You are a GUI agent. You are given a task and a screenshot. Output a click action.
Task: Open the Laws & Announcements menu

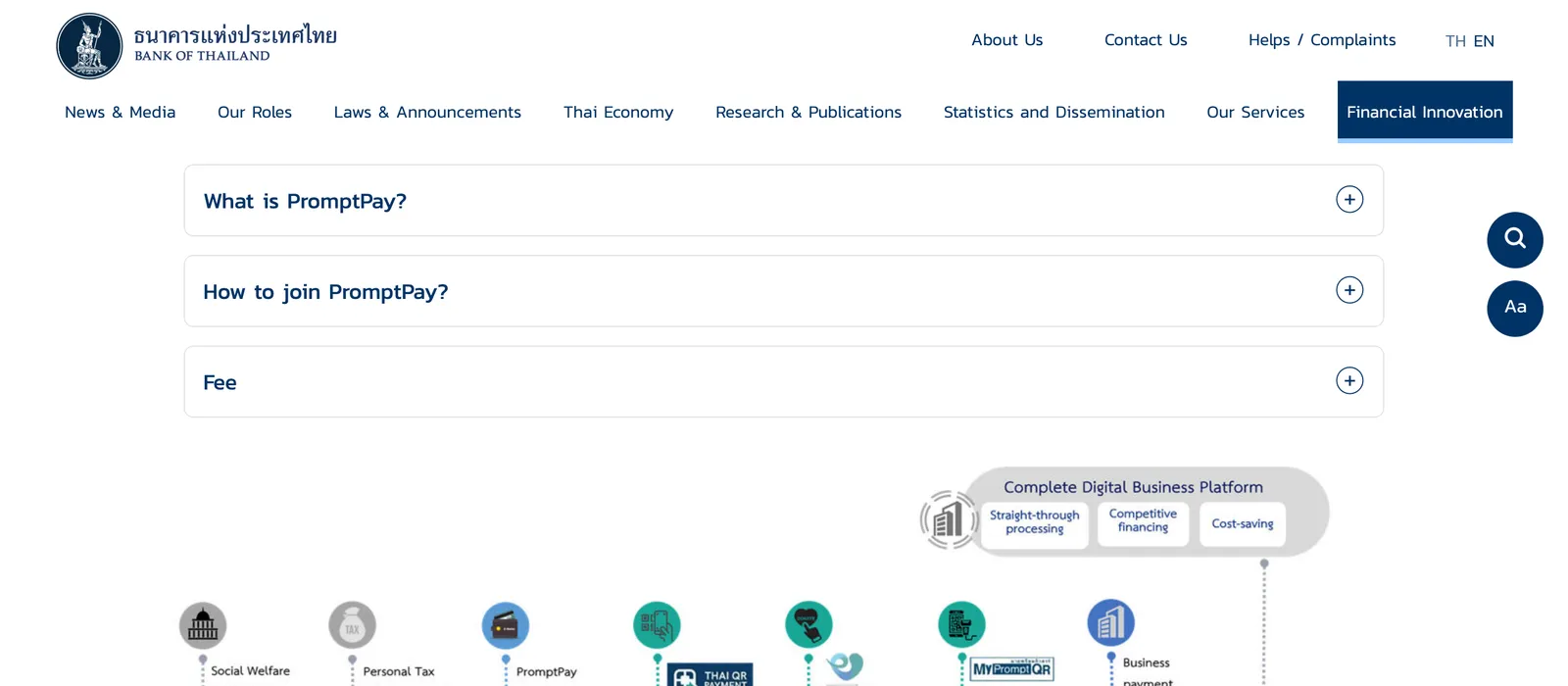427,112
